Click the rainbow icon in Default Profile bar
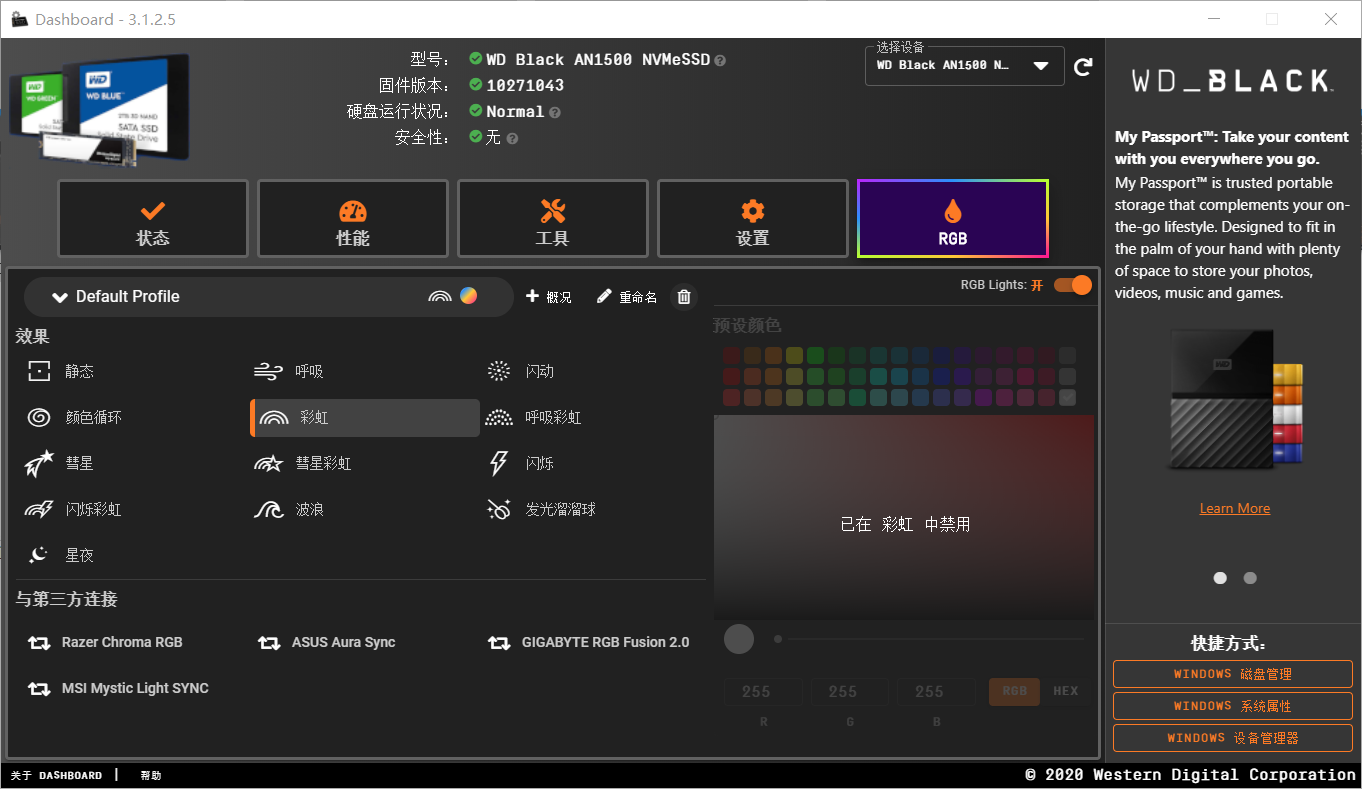The width and height of the screenshot is (1362, 789). coord(440,296)
